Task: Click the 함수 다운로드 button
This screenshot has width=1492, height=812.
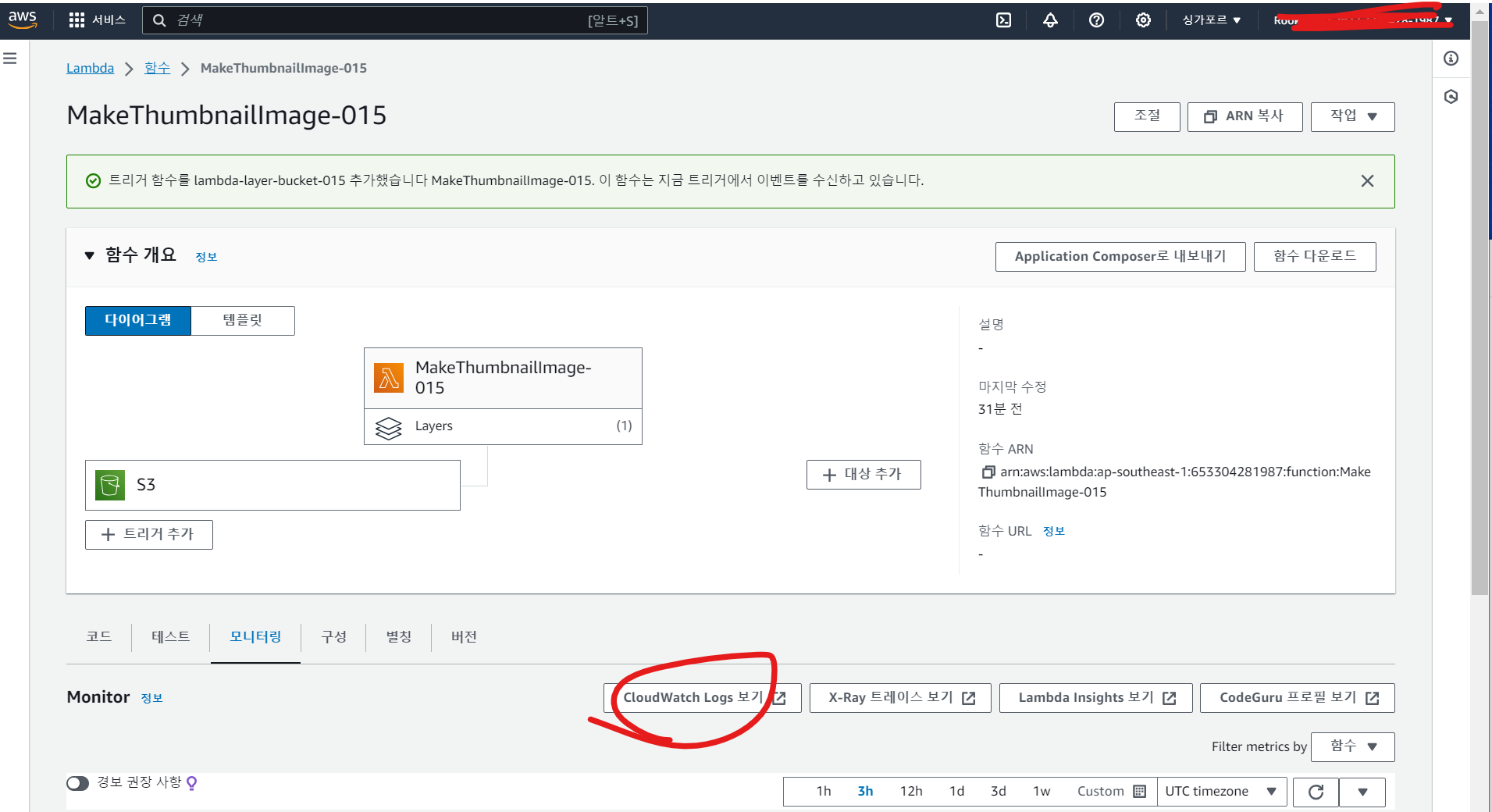Action: click(x=1315, y=257)
